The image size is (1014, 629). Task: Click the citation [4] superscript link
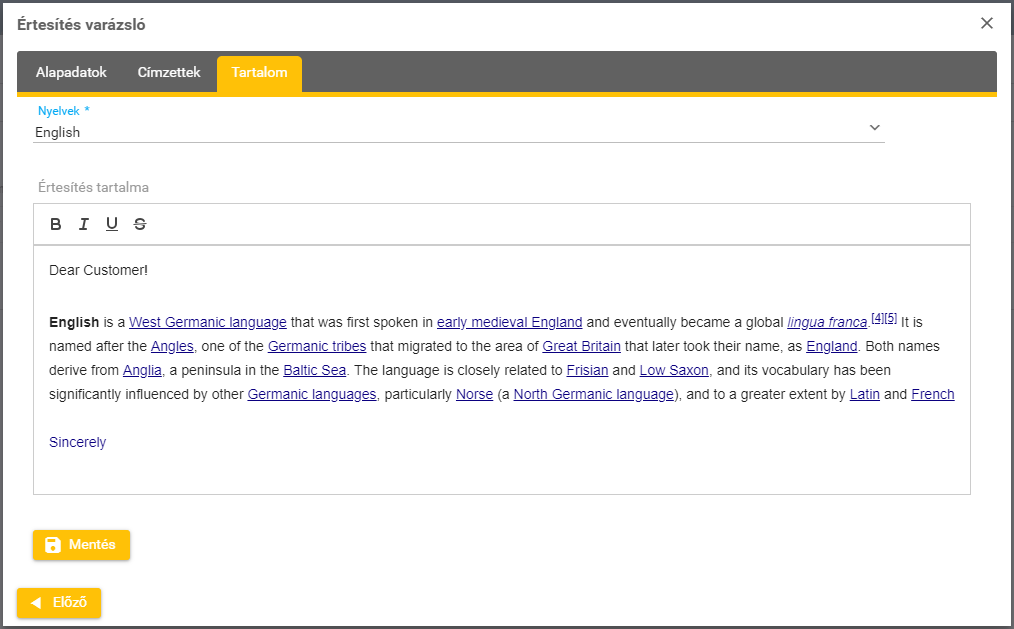coord(877,318)
